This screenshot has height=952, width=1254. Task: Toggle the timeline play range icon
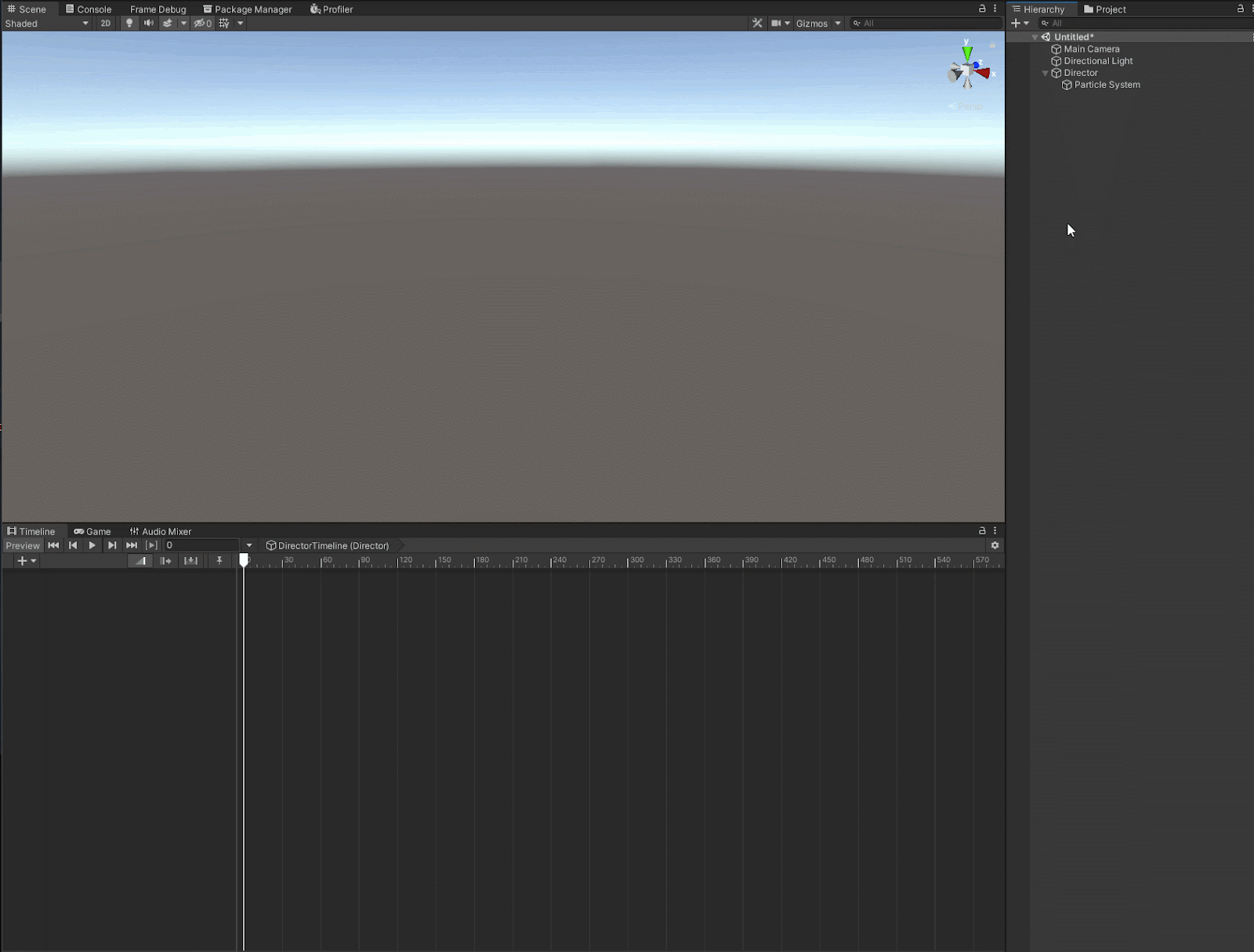(152, 545)
